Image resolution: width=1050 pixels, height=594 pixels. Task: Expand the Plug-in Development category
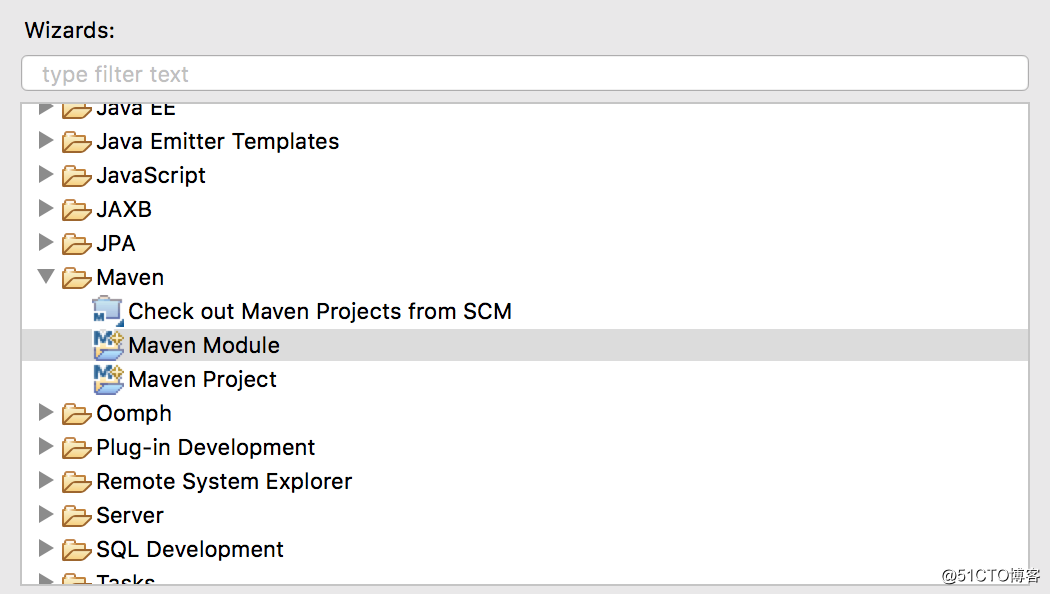pyautogui.click(x=46, y=446)
